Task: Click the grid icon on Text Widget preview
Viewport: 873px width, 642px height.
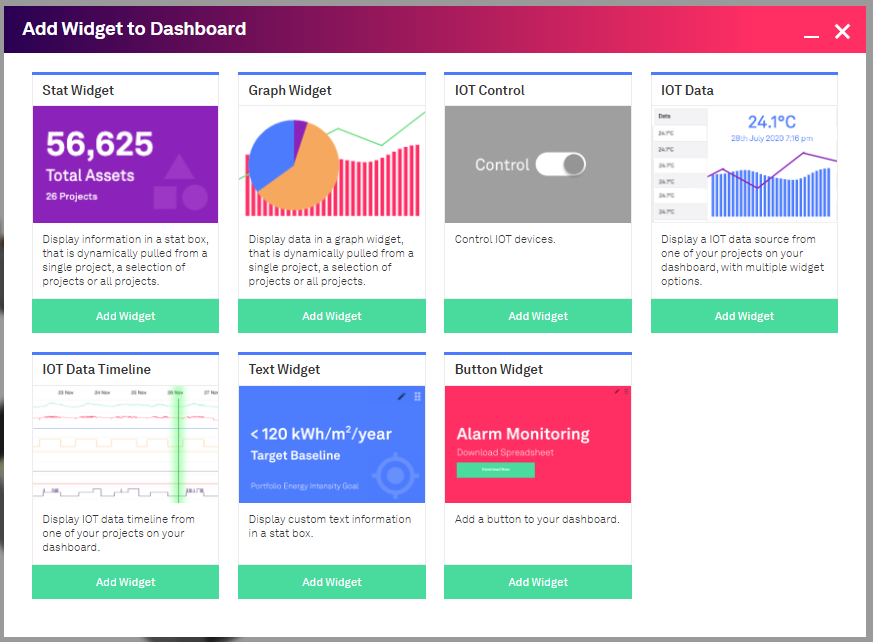Action: point(417,396)
